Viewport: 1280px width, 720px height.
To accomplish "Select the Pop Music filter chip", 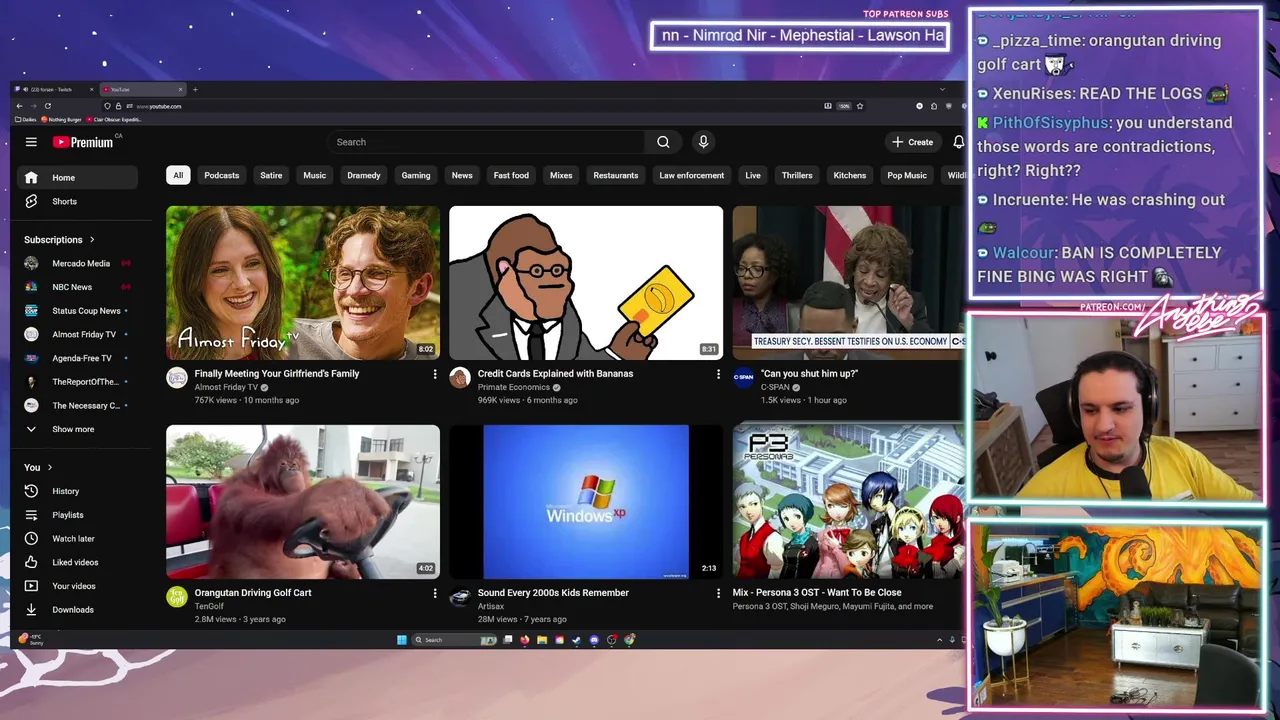I will (907, 175).
